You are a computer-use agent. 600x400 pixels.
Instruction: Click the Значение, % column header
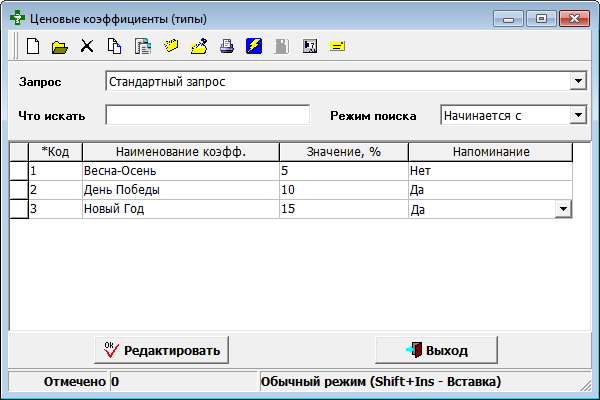(x=344, y=152)
